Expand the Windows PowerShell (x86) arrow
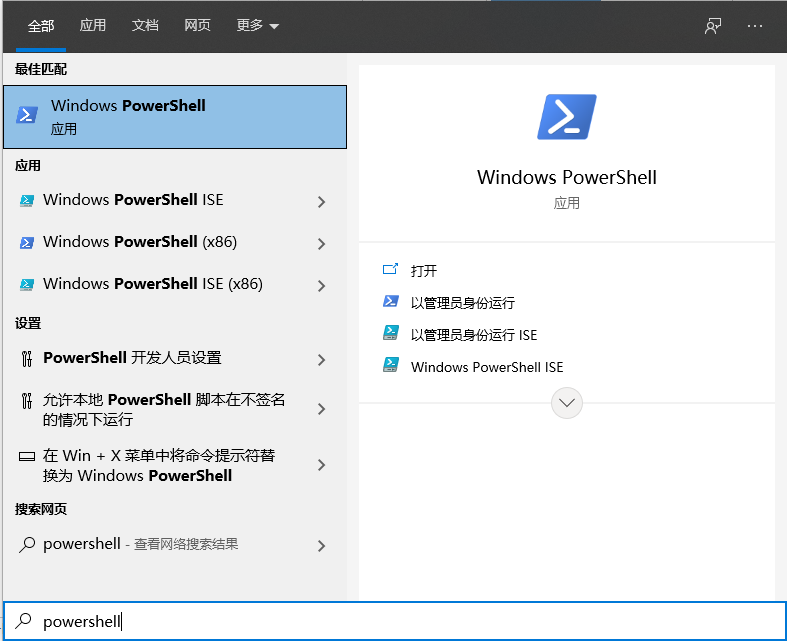787x641 pixels. pyautogui.click(x=321, y=244)
